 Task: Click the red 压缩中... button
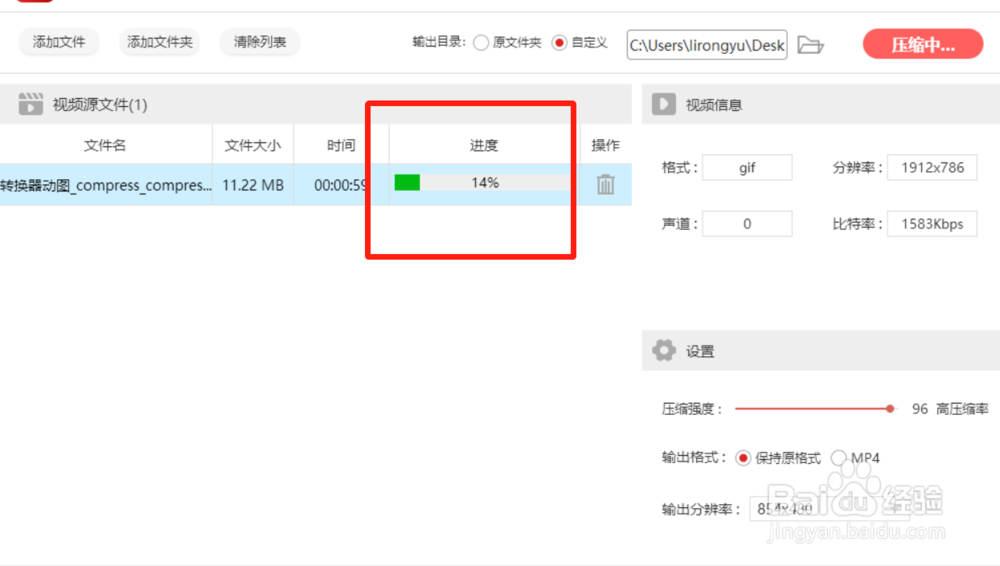tap(923, 44)
